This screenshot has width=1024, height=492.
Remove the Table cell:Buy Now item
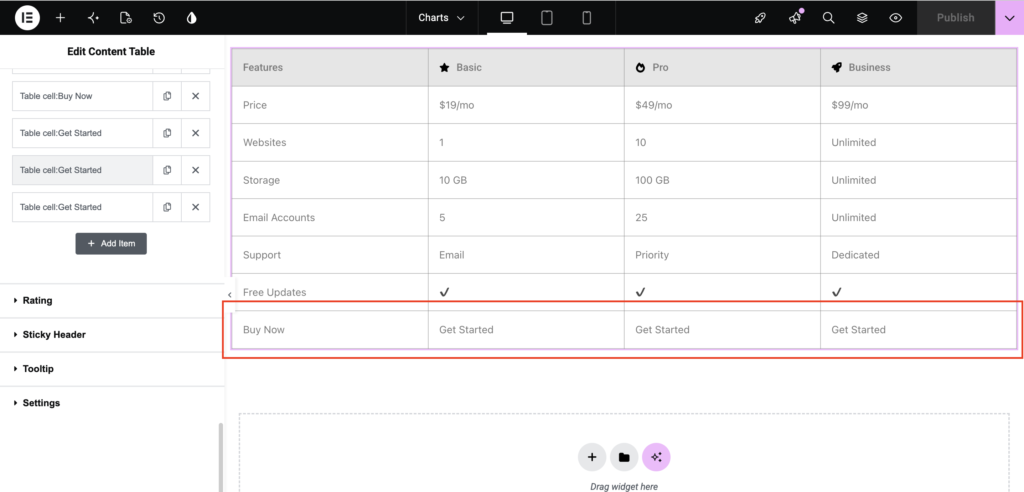[x=195, y=96]
